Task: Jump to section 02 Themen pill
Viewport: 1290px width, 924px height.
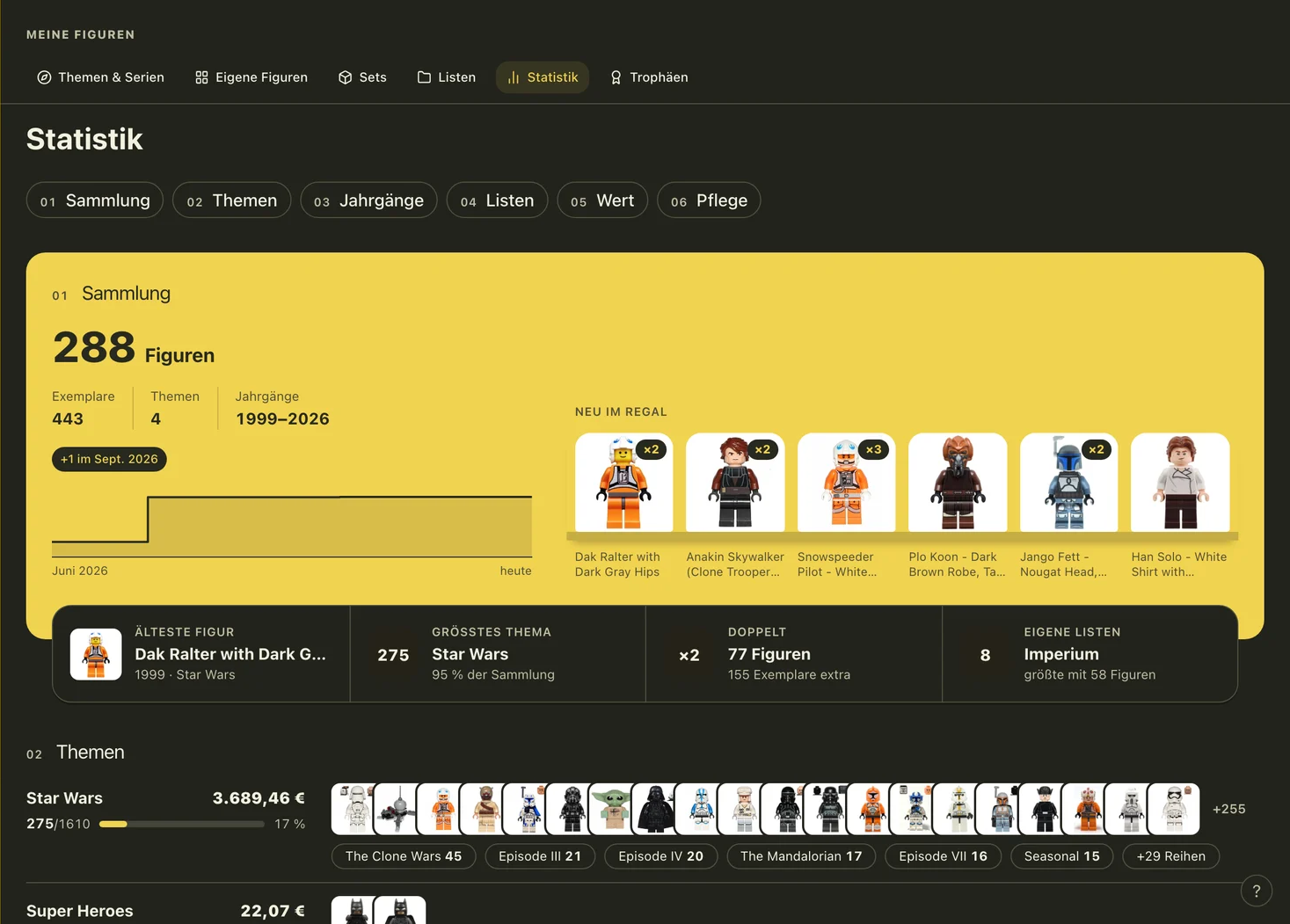Action: tap(232, 200)
